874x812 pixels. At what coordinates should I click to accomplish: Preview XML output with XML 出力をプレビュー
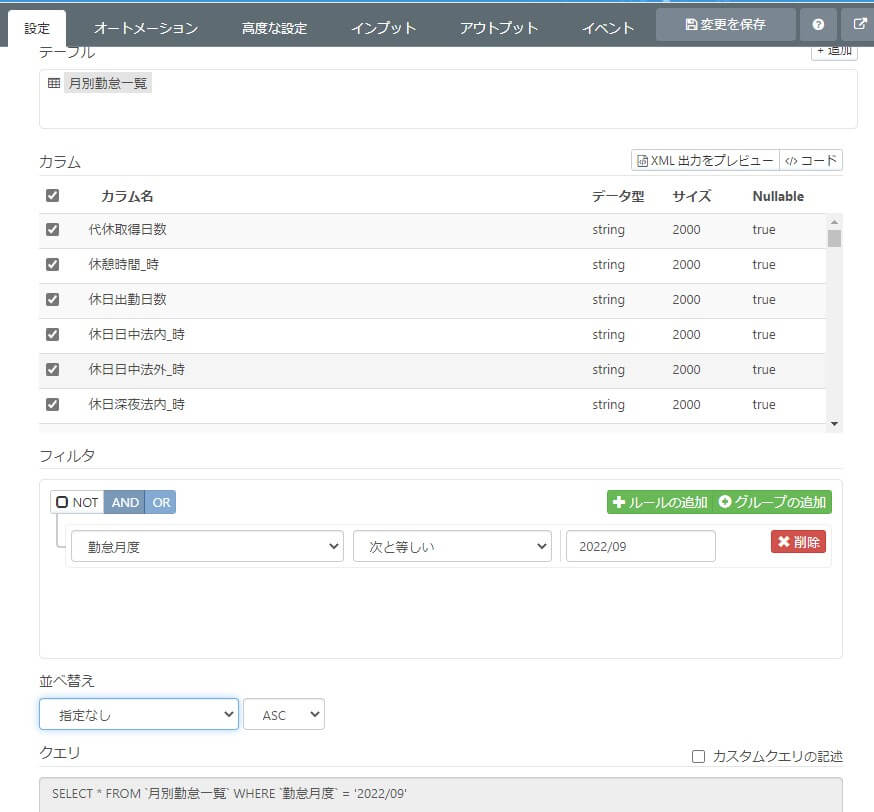coord(705,161)
